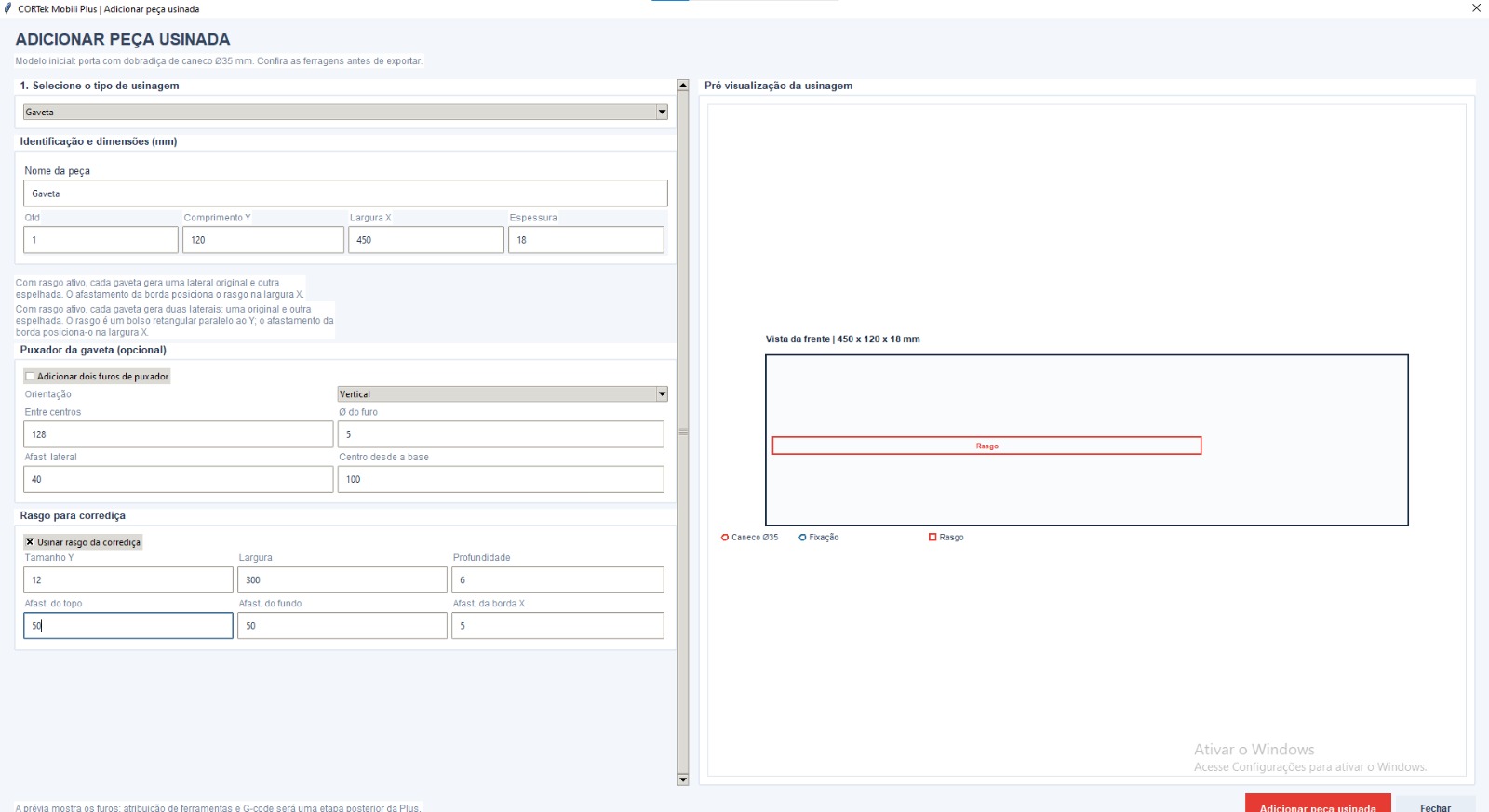The height and width of the screenshot is (812, 1489).
Task: Click the Afast. do topo field
Action: (x=128, y=626)
